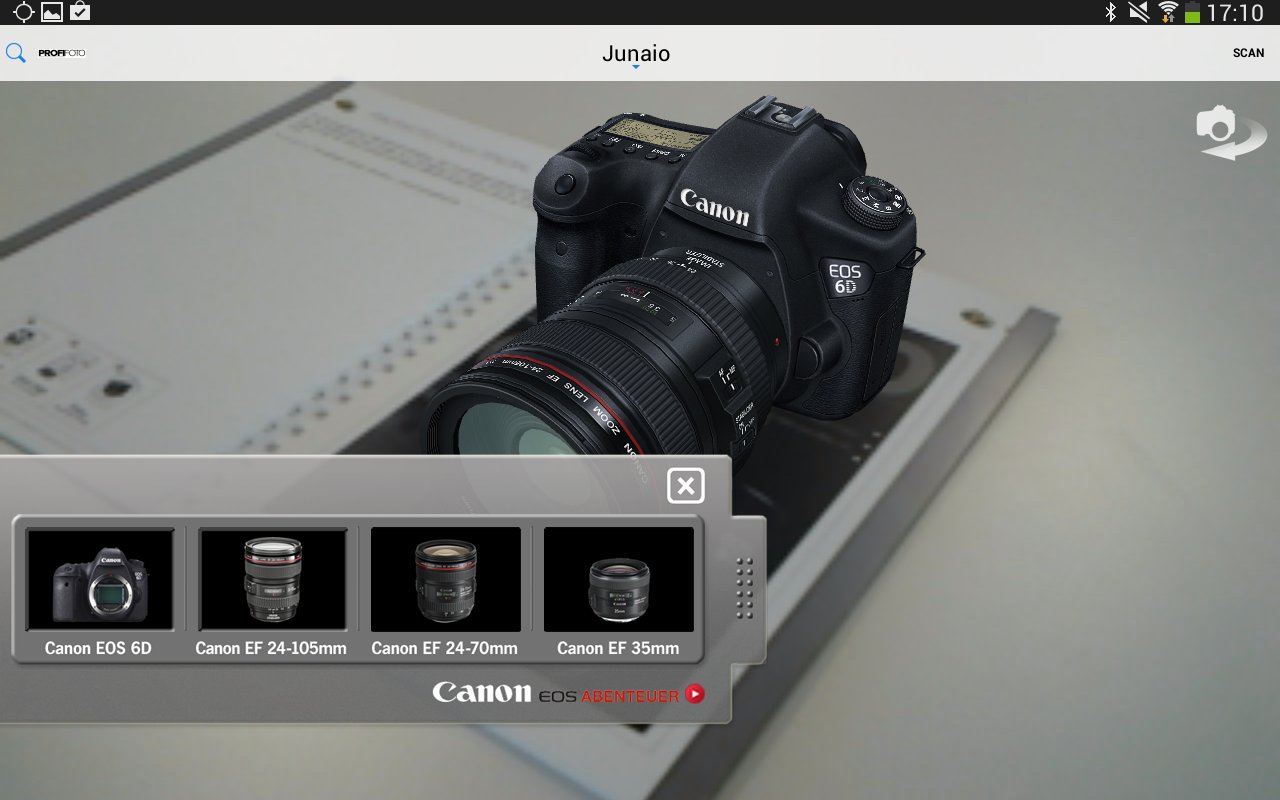Open the picture notification icon

(x=52, y=12)
